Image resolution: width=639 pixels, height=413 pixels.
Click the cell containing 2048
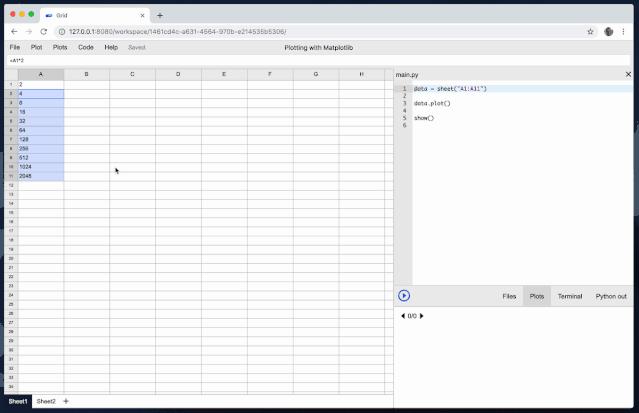41,176
